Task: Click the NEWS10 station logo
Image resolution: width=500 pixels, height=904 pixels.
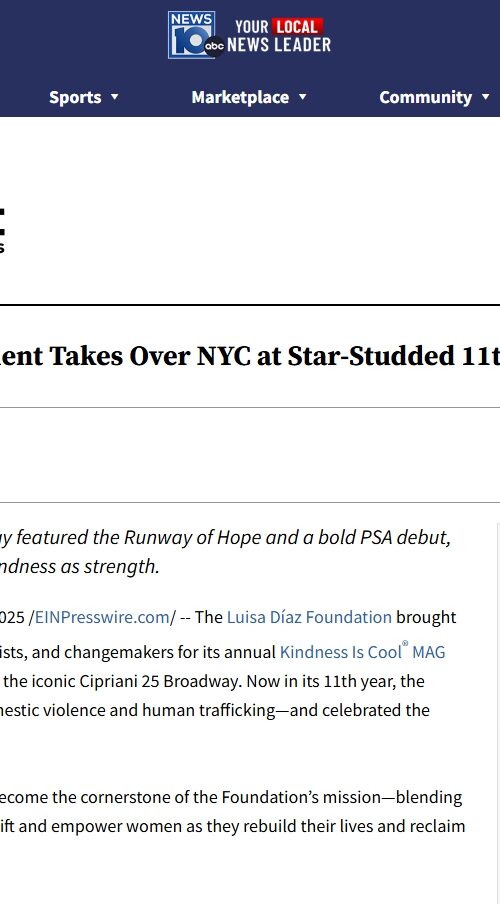Action: click(191, 35)
